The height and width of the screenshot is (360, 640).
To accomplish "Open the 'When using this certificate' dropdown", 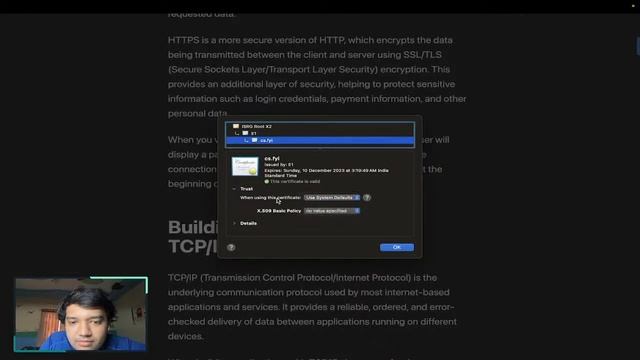I will [x=332, y=198].
